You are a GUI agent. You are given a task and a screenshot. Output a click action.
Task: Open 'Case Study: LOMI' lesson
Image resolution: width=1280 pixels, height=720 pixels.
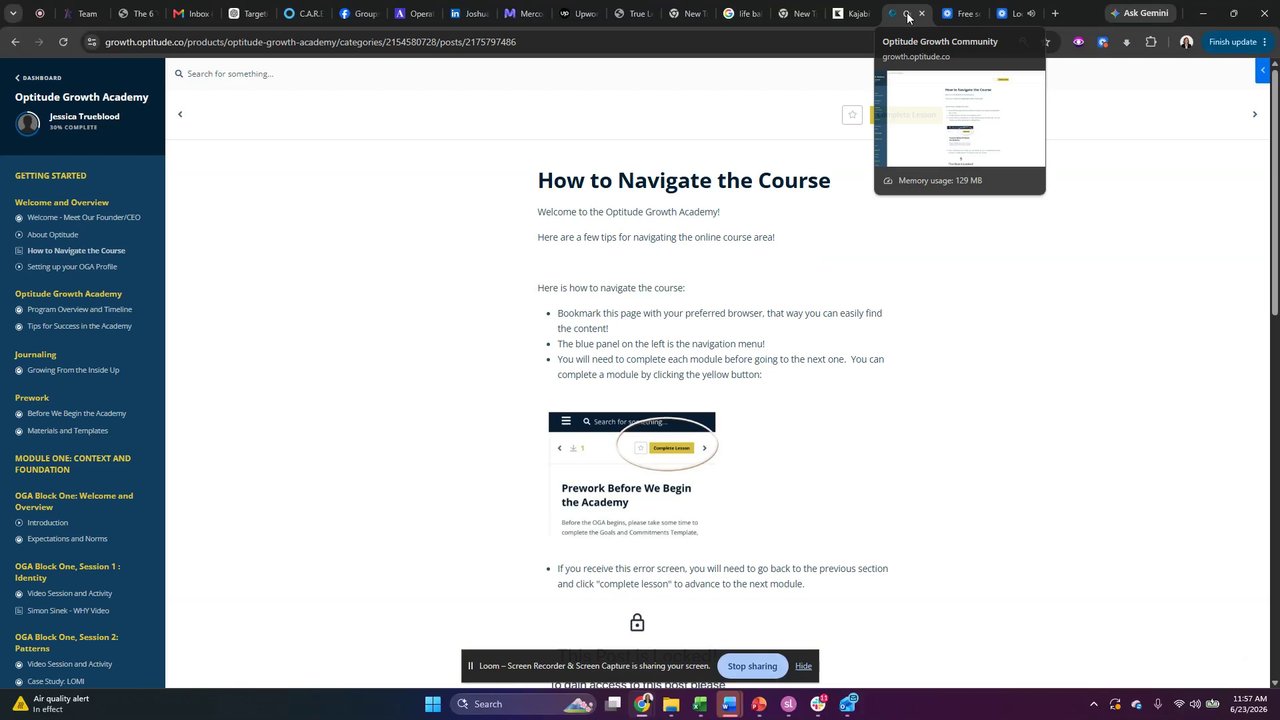coord(56,682)
